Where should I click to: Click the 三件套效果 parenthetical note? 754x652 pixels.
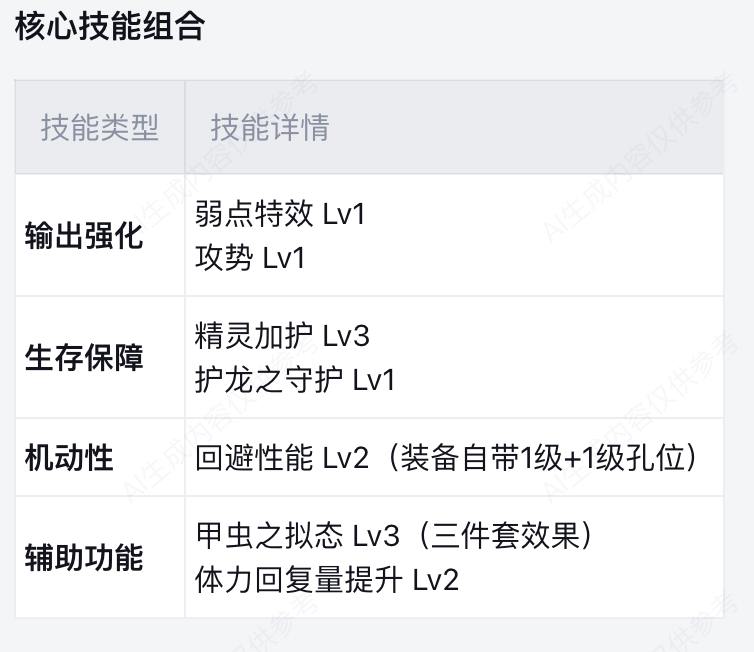[506, 535]
